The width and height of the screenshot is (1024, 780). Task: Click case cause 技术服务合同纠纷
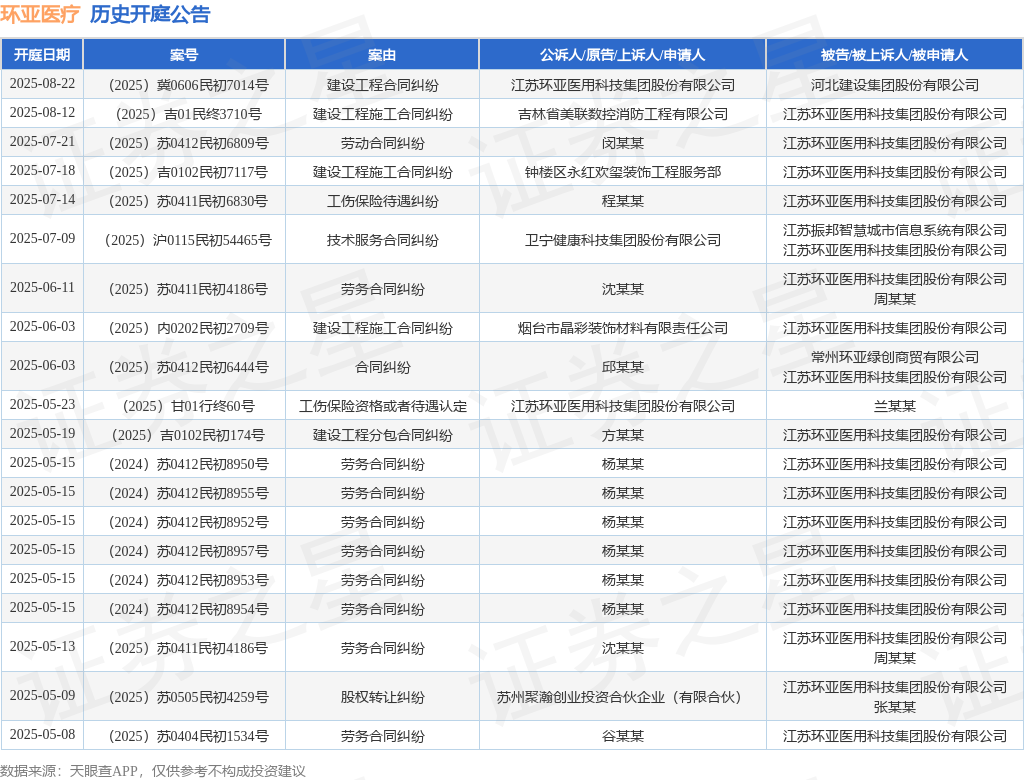tap(383, 240)
